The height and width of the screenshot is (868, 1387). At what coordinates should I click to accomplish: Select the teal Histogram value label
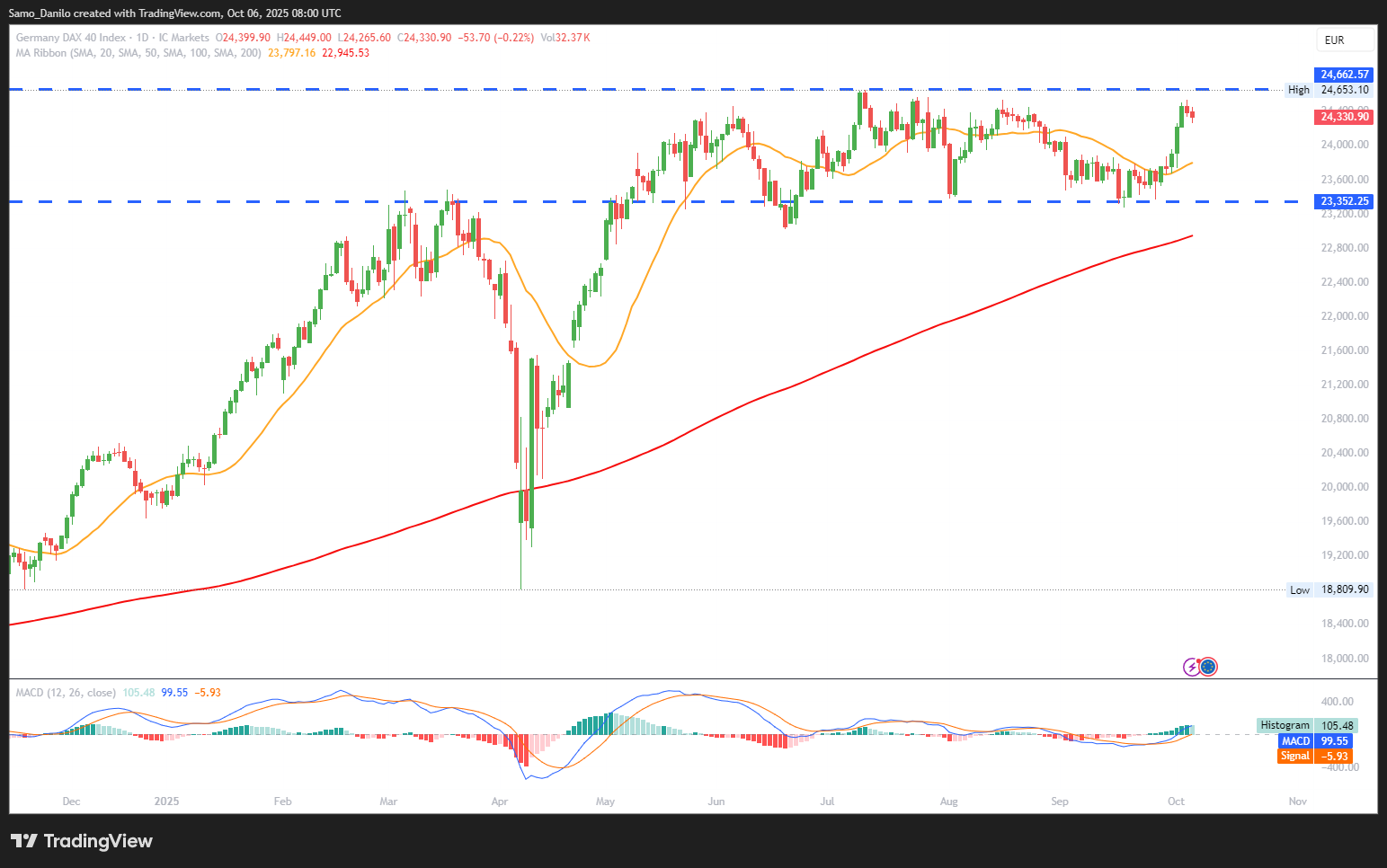(1306, 725)
